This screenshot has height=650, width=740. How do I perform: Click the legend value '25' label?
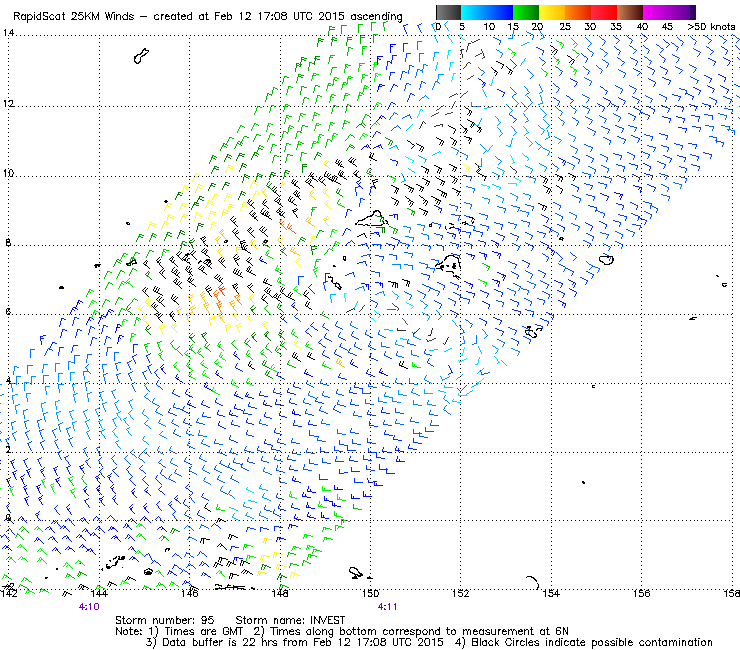(x=565, y=27)
